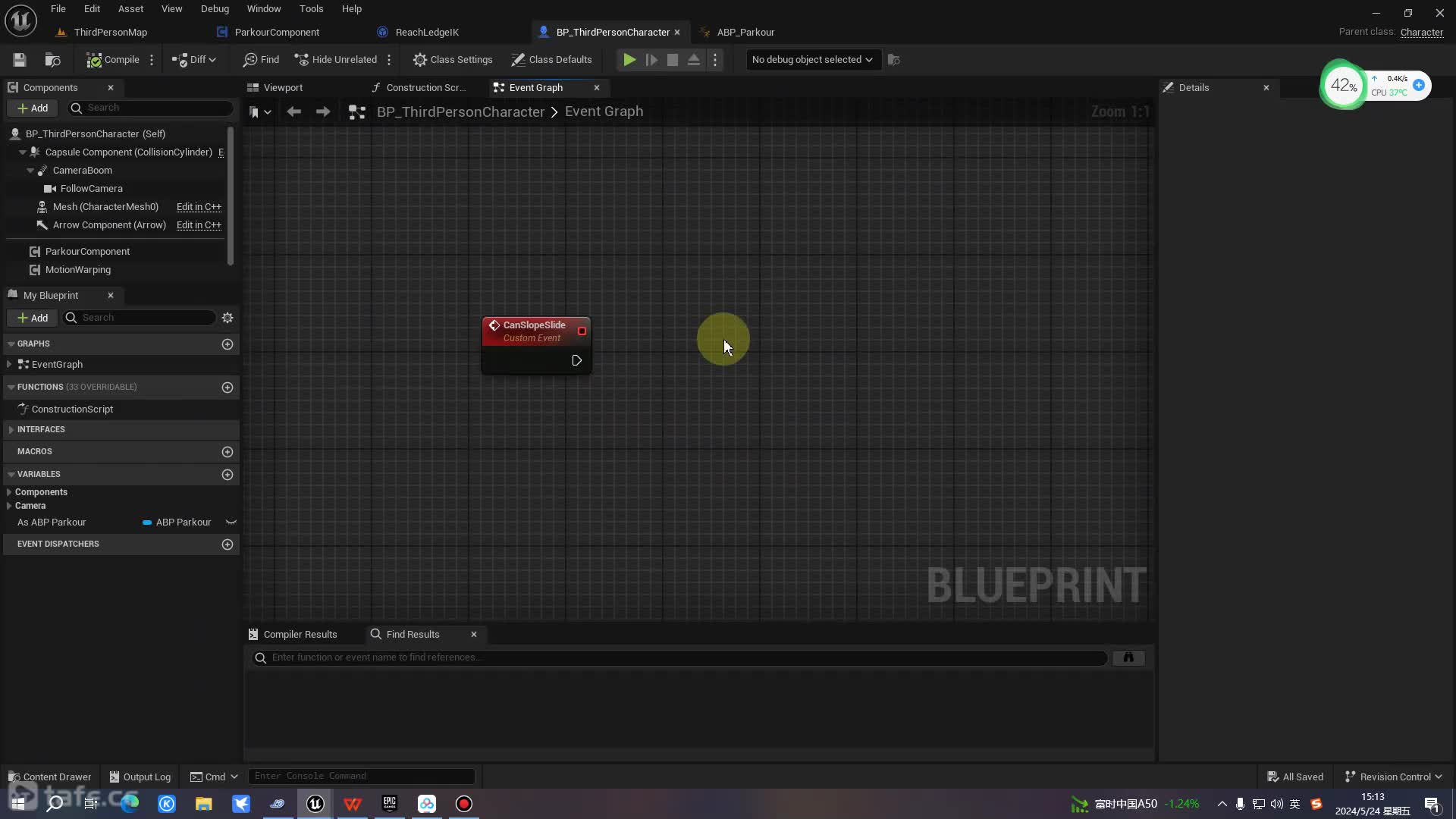Expand the EventGraph item
1456x819 pixels.
[9, 365]
